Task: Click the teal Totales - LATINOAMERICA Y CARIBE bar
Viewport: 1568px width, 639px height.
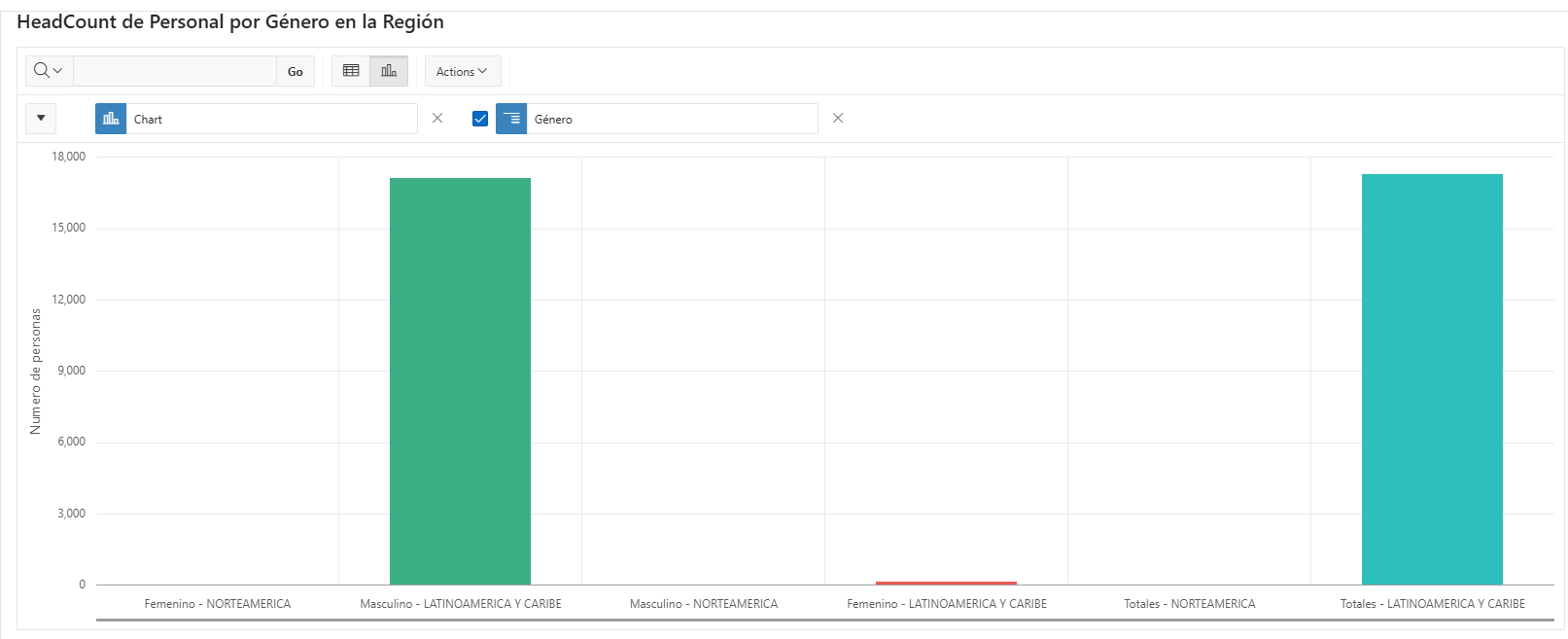Action: tap(1432, 379)
